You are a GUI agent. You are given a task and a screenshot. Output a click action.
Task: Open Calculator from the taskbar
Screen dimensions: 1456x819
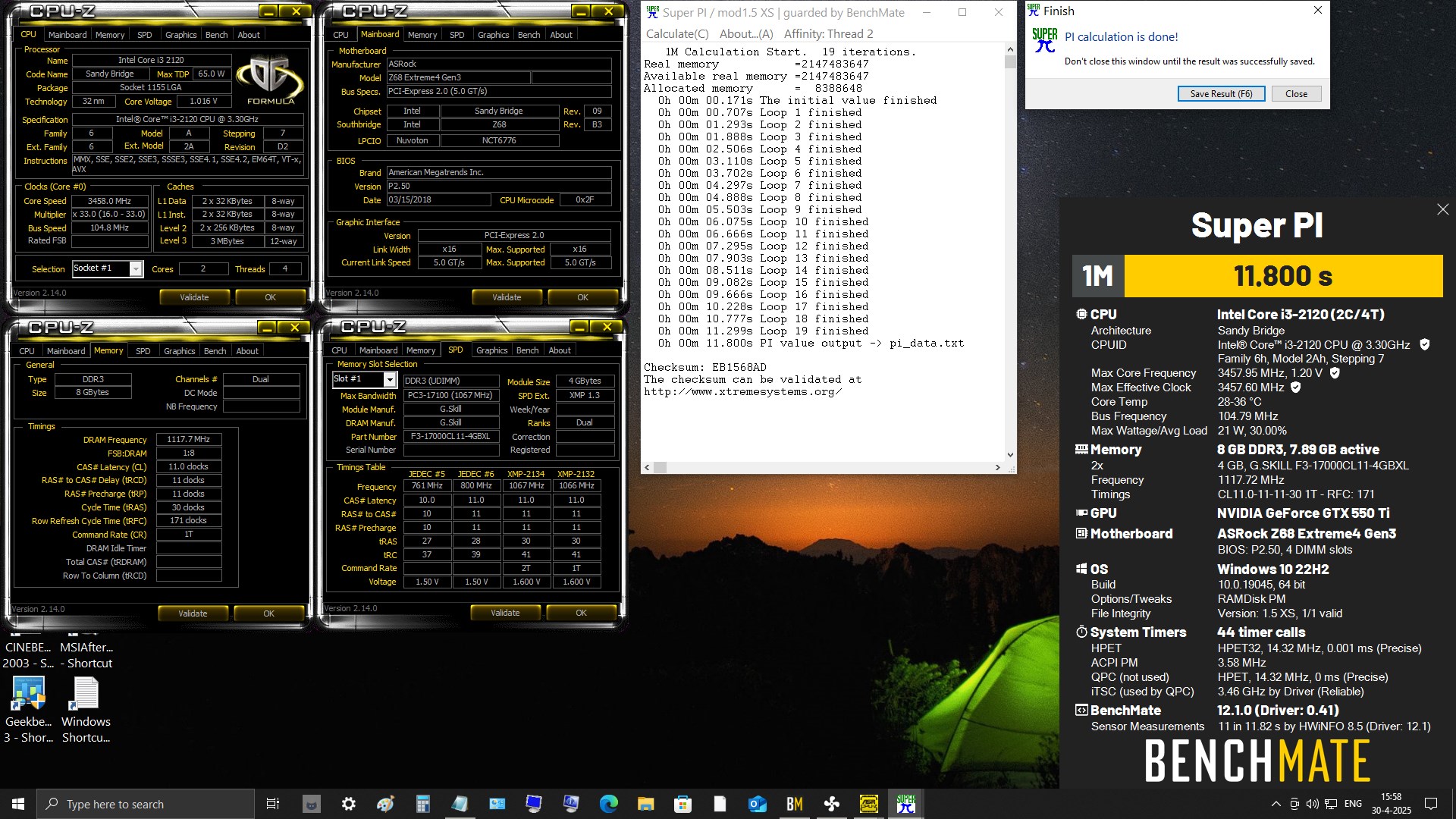(422, 804)
